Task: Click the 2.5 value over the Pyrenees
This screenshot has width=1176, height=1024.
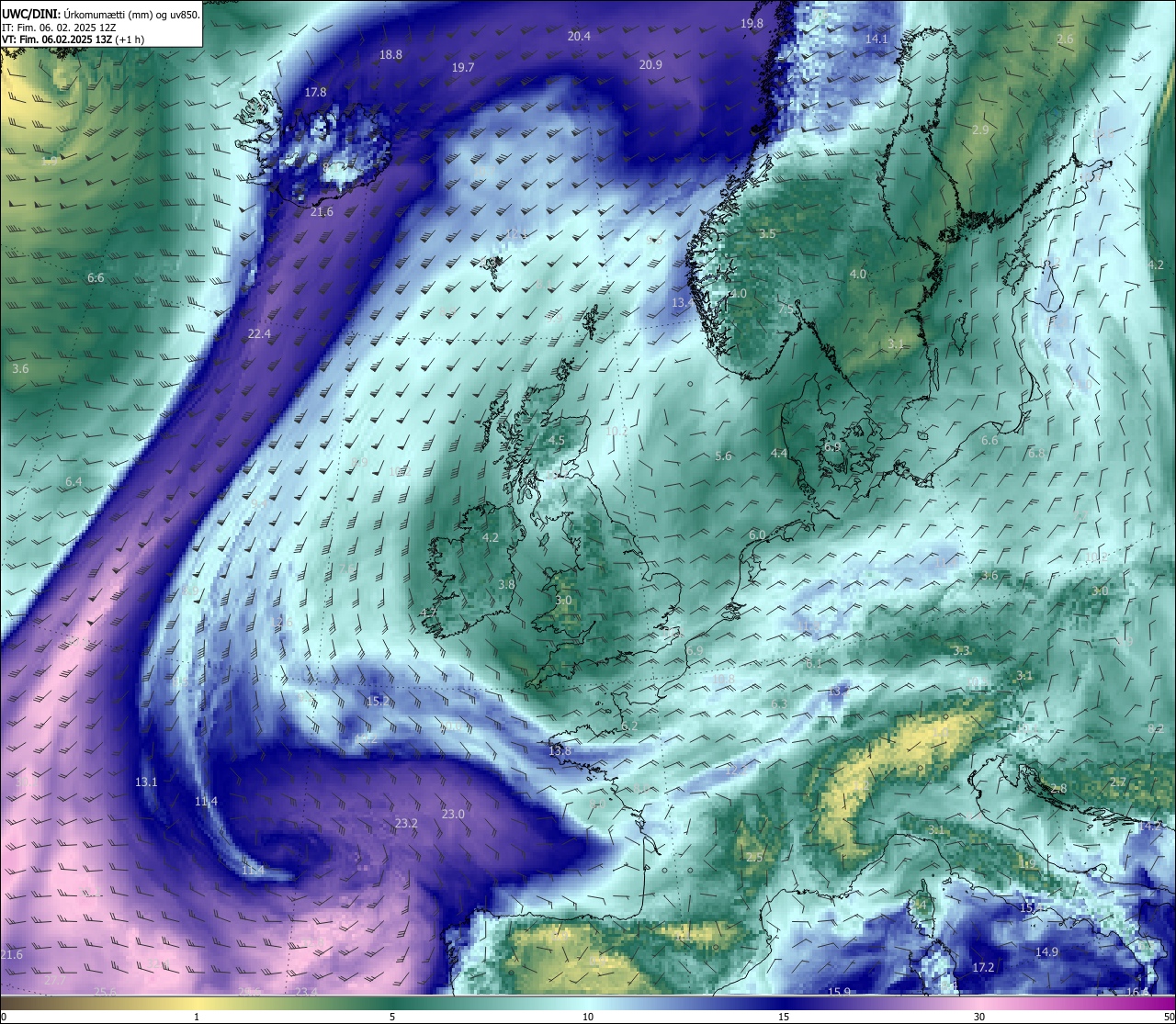Action: (754, 856)
